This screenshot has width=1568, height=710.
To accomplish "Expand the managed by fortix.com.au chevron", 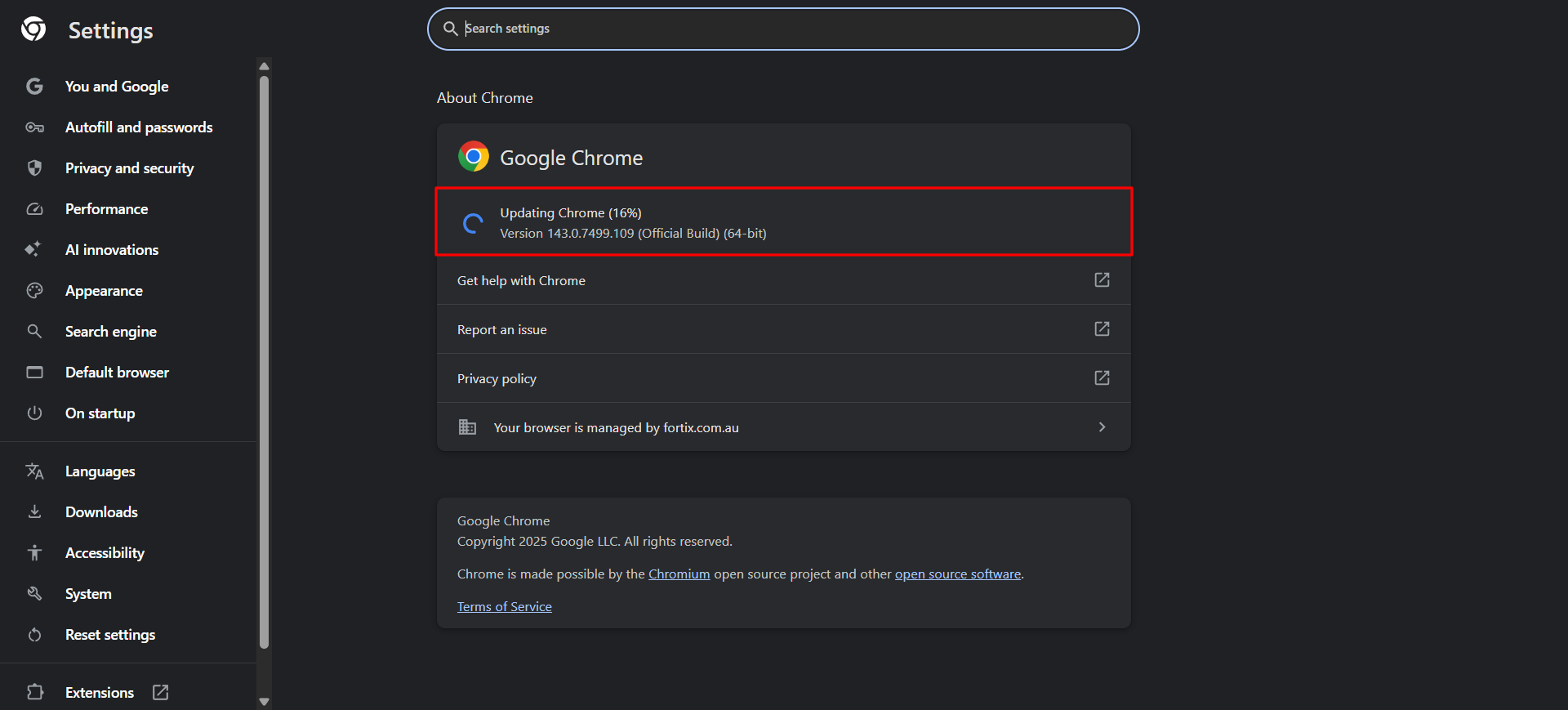I will (1102, 427).
